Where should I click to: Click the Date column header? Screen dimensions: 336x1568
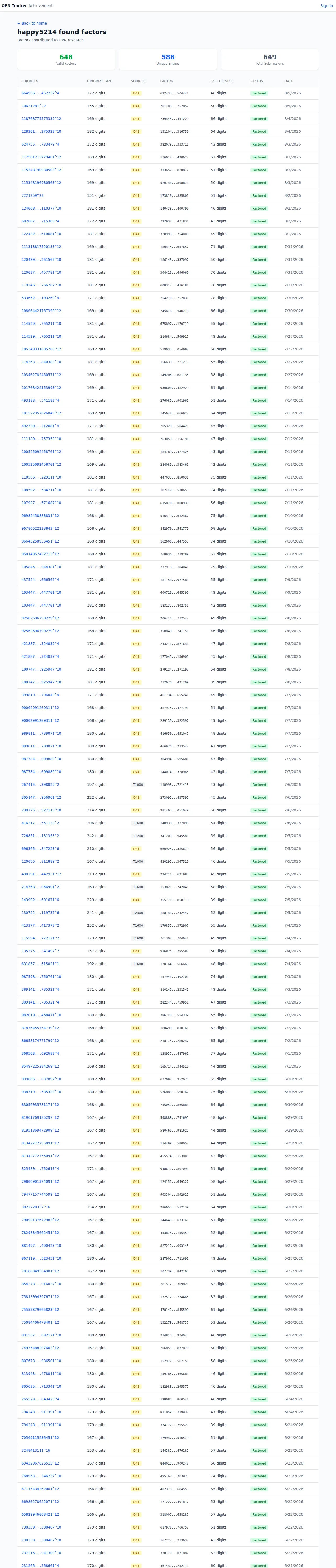click(x=288, y=81)
